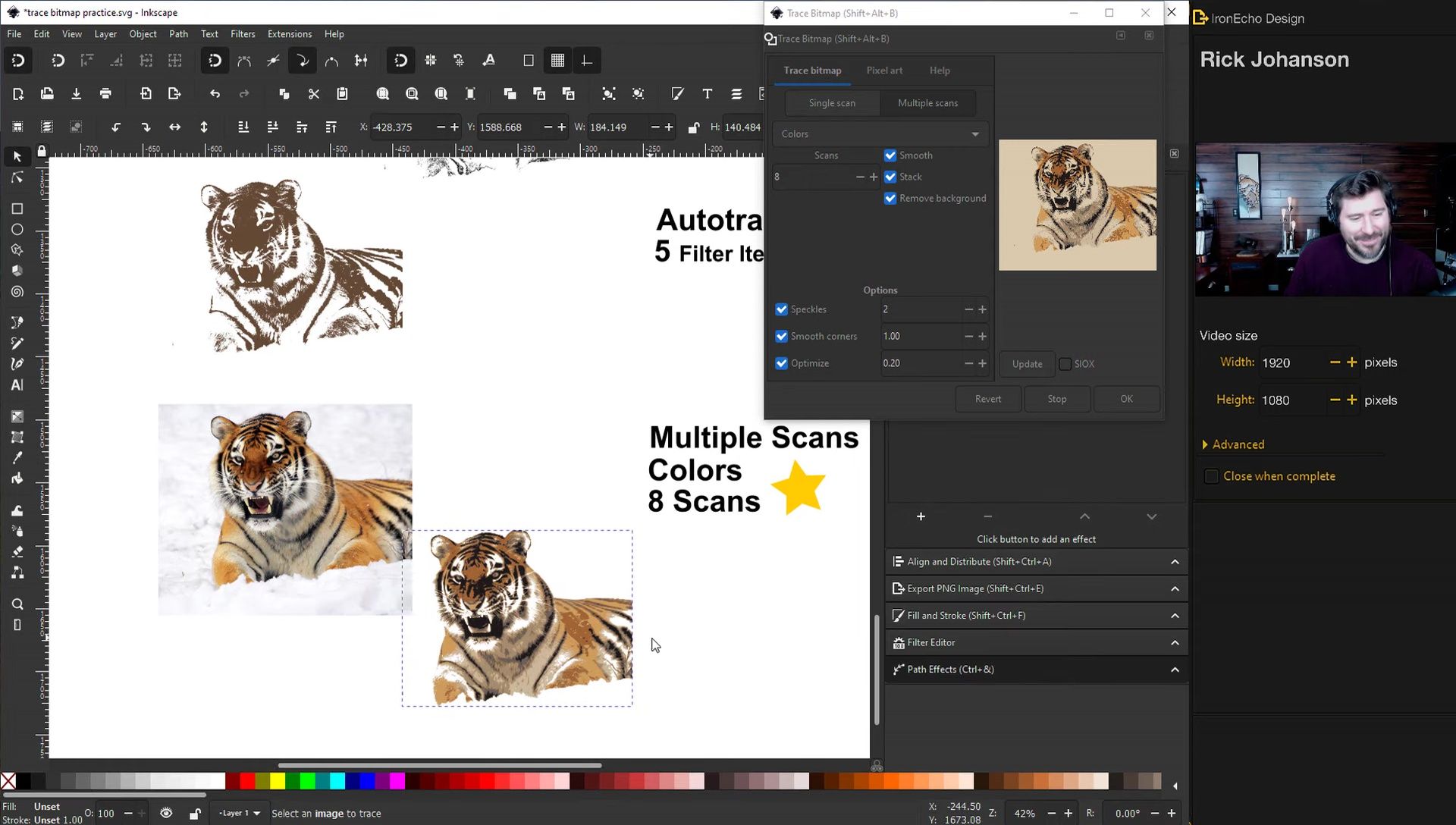Select the Selector arrow tool

pos(17,156)
